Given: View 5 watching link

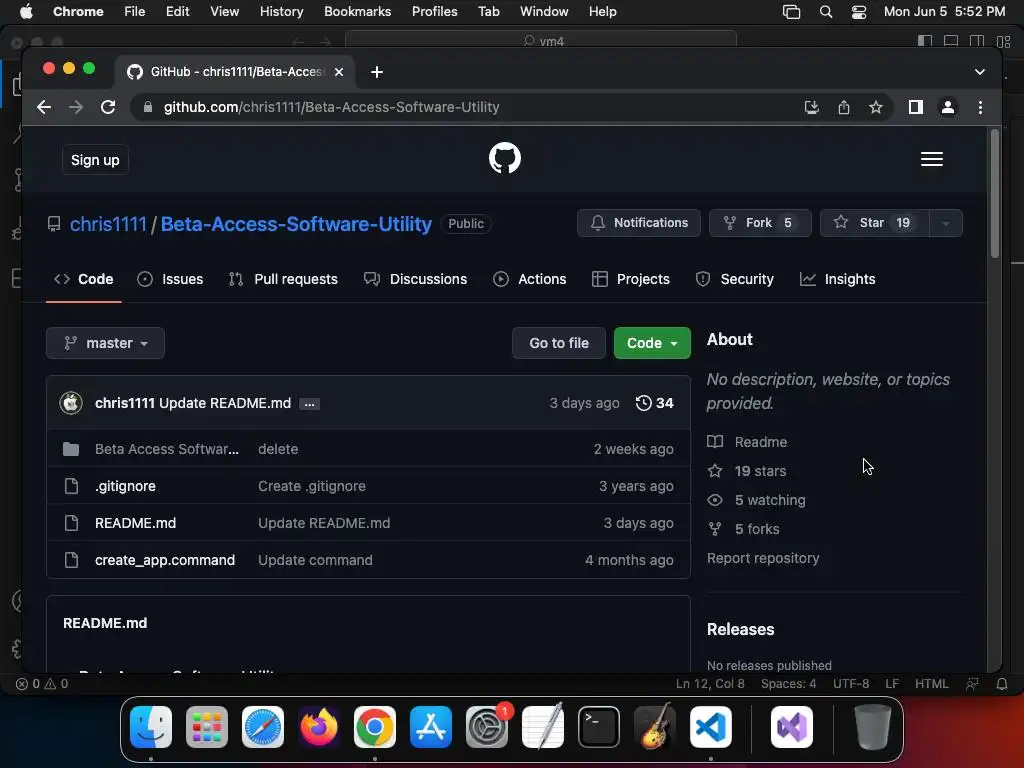Looking at the screenshot, I should coord(756,500).
